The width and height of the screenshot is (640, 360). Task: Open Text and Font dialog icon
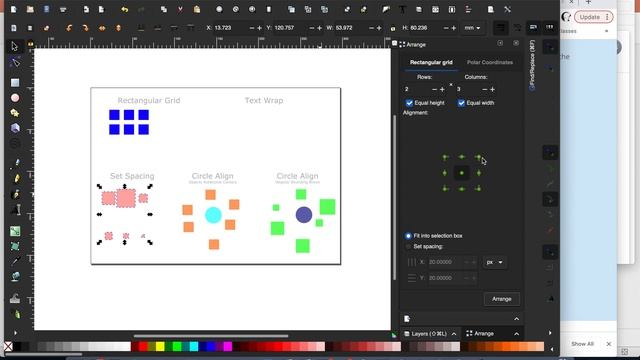point(402,9)
